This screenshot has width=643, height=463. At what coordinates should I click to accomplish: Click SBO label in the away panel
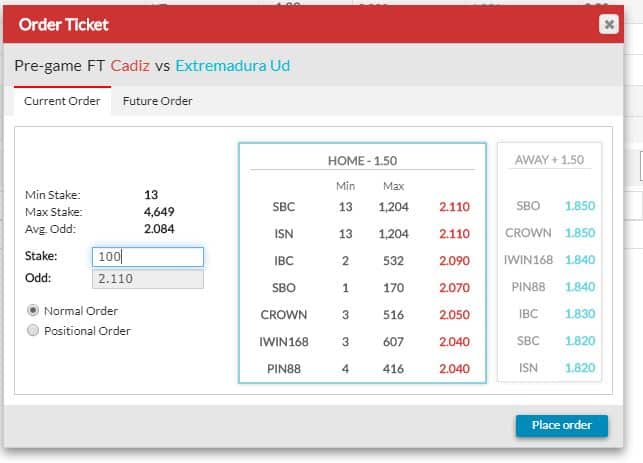528,206
